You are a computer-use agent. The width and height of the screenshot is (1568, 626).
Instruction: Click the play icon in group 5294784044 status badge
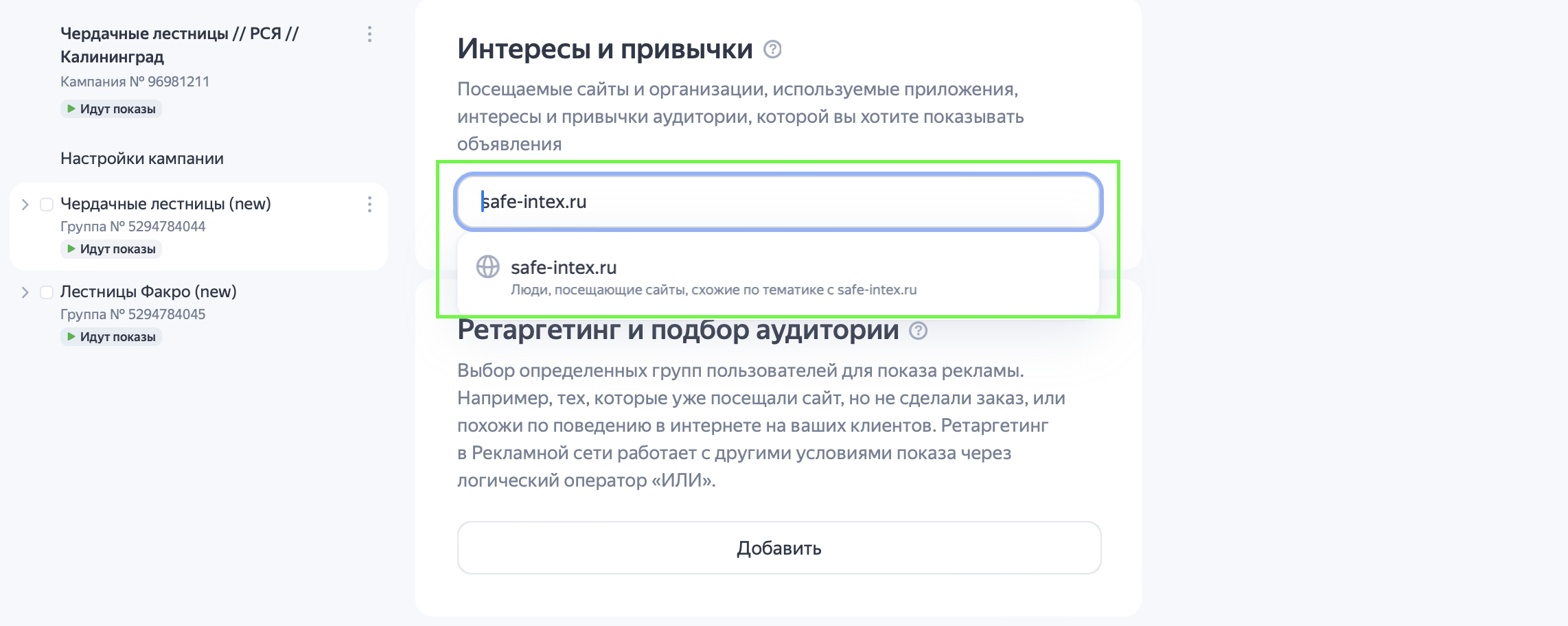[71, 248]
